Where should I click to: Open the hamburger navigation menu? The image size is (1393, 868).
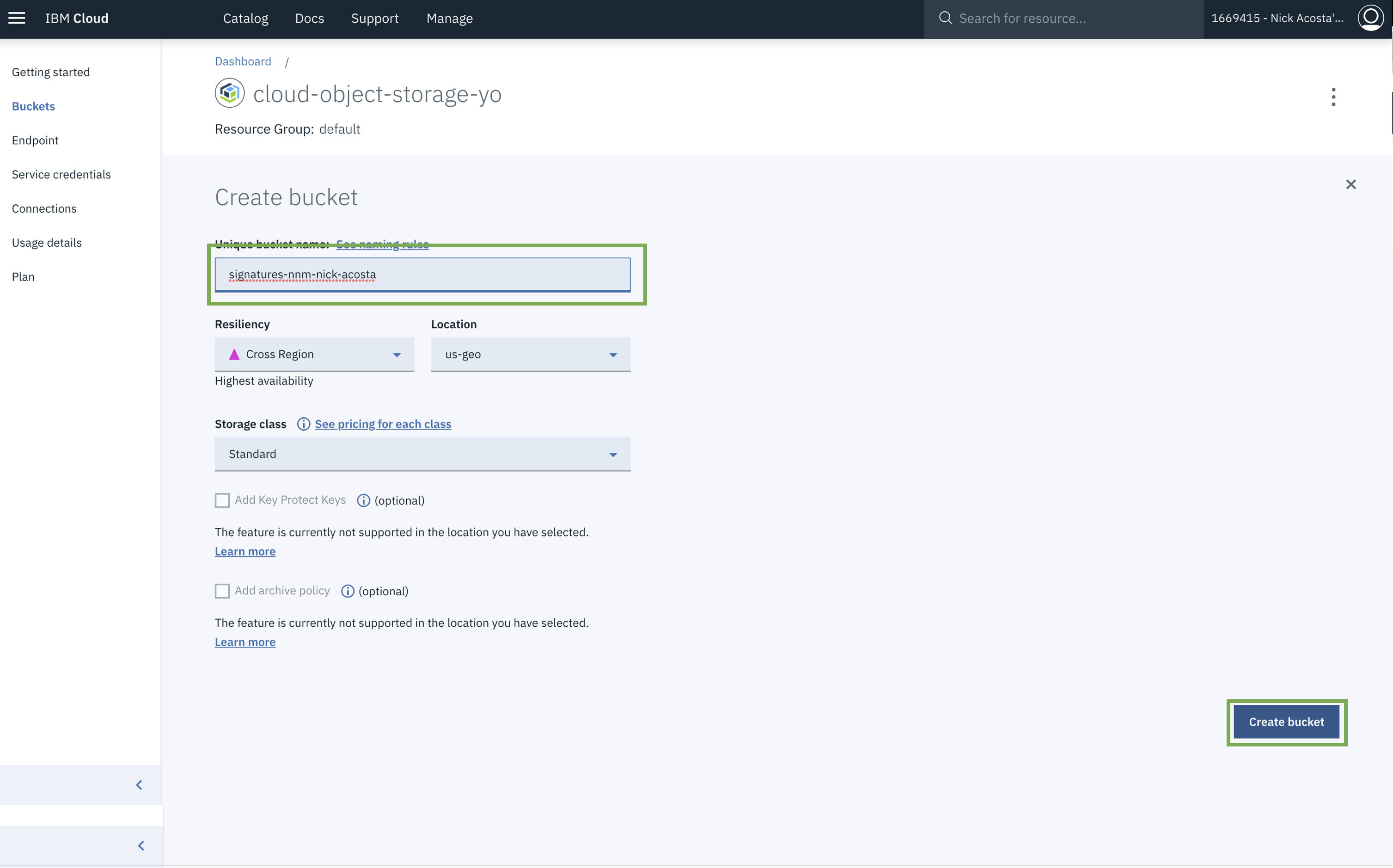click(x=17, y=18)
